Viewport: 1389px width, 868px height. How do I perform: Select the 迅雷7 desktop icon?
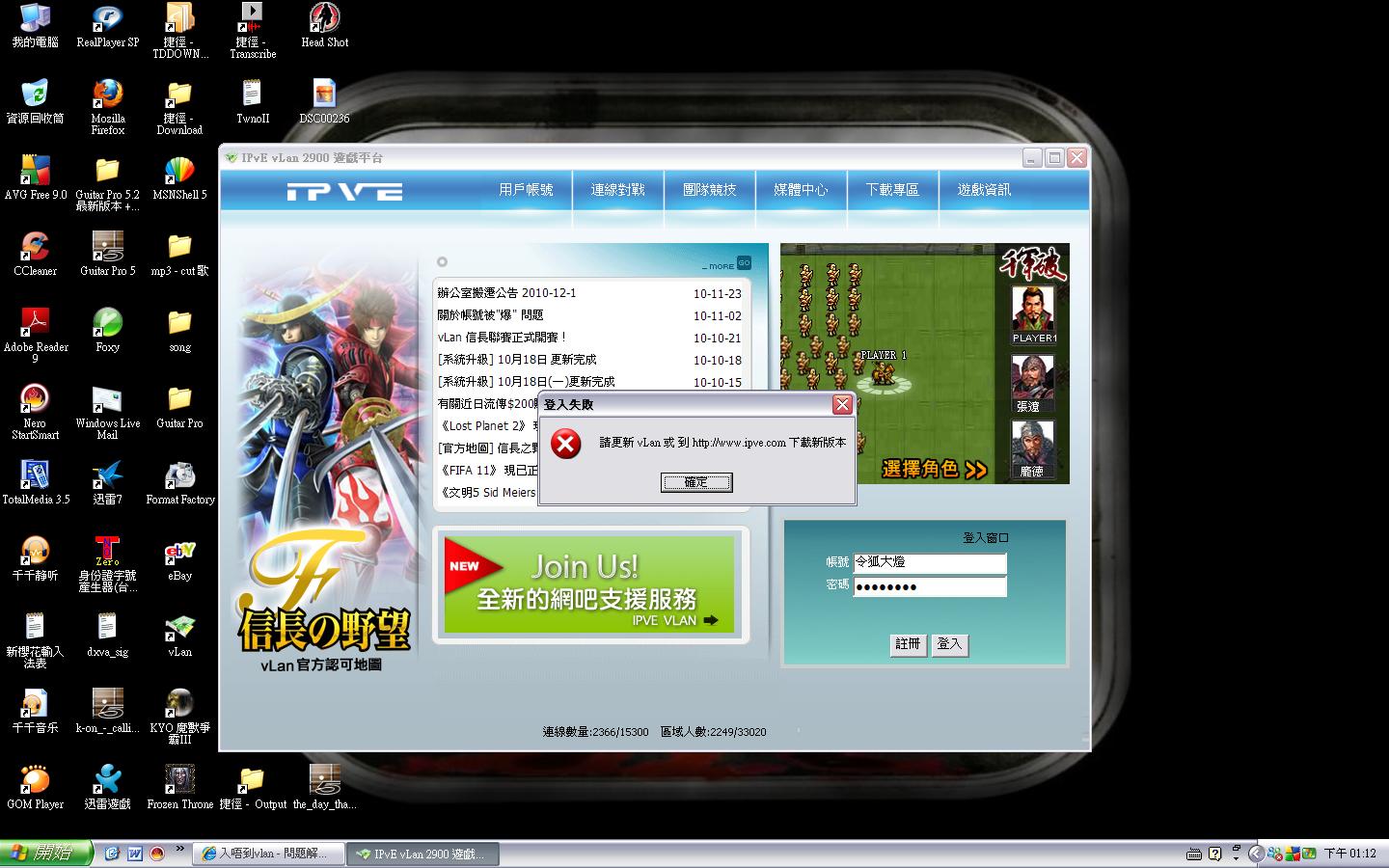(107, 483)
